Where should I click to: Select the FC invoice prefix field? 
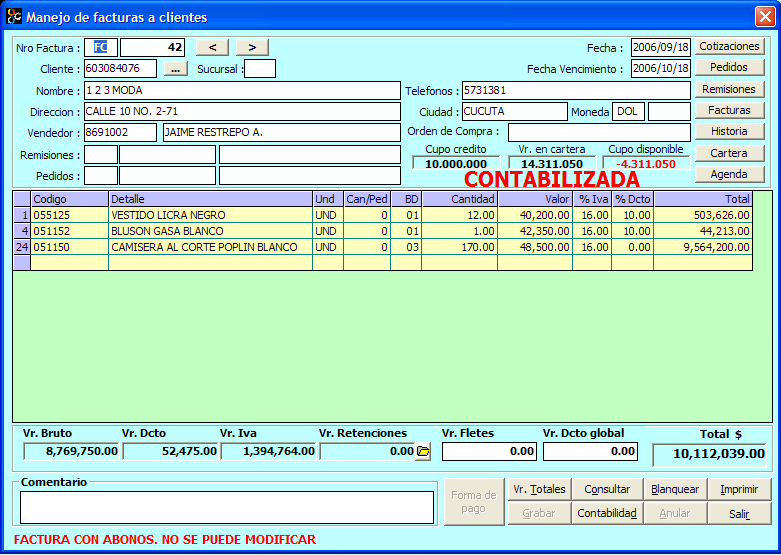click(101, 47)
